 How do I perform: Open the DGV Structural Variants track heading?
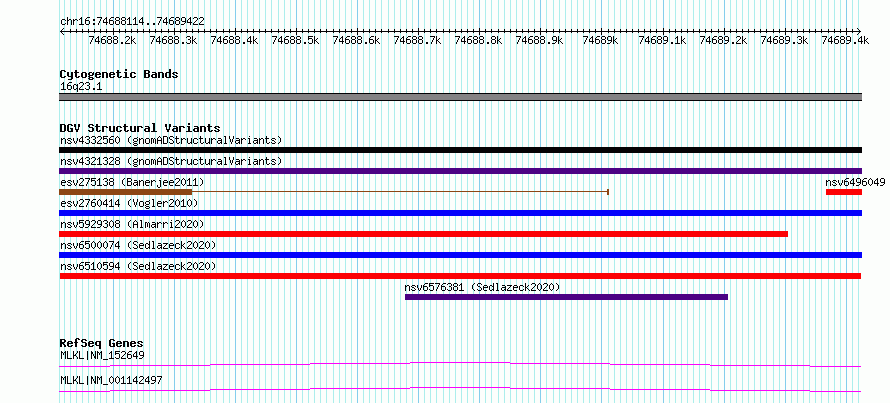coord(140,128)
